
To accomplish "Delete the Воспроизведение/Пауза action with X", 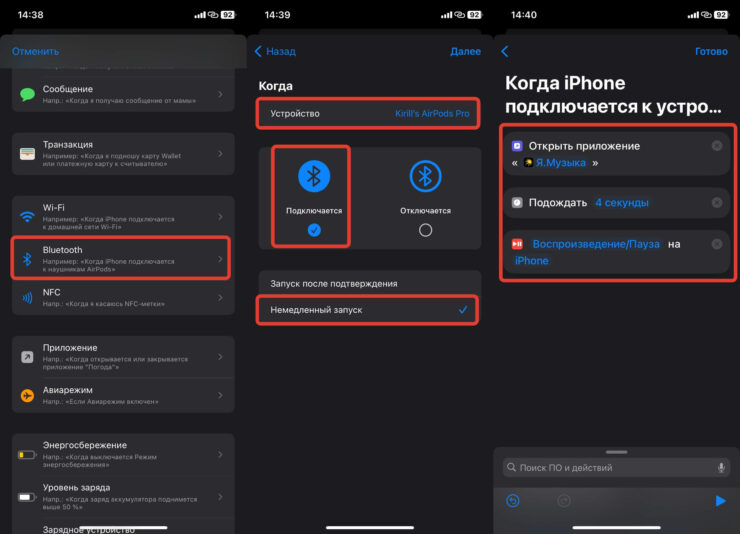I will tap(716, 244).
